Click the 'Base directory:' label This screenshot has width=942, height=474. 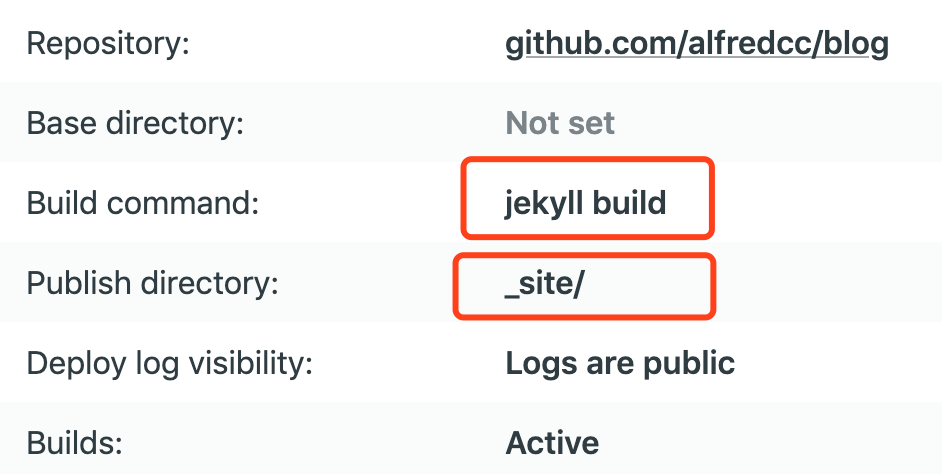click(135, 124)
